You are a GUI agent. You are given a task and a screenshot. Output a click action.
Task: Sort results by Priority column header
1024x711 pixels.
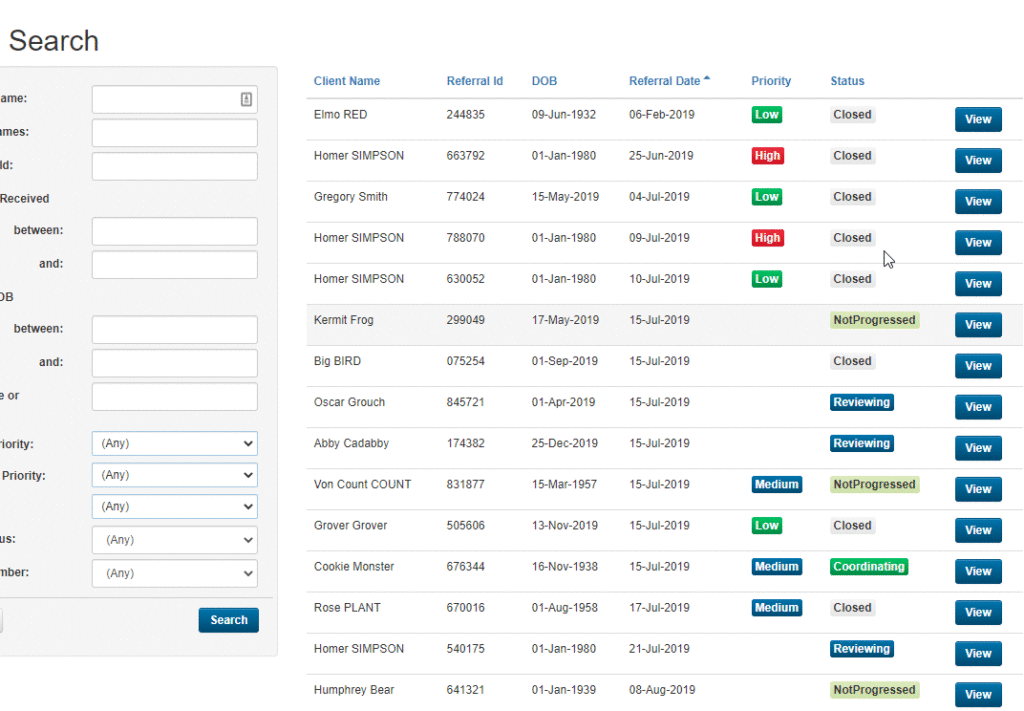click(771, 81)
